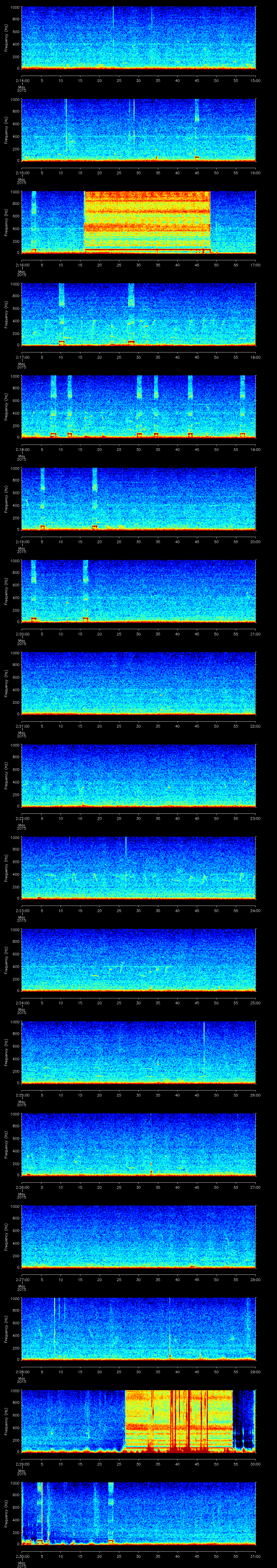Click the 2:21:00 start time label
The width and height of the screenshot is (277, 1568).
pos(22,726)
